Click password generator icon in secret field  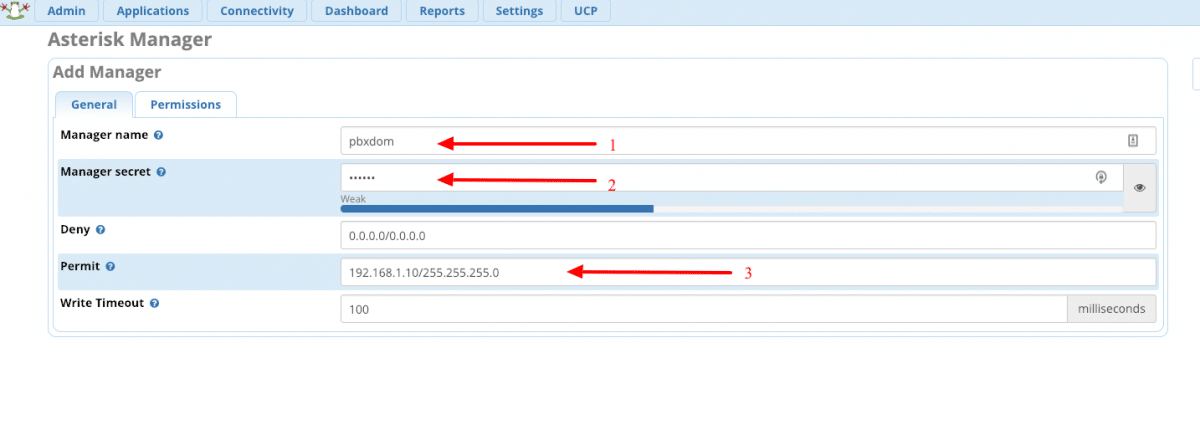tap(1101, 177)
